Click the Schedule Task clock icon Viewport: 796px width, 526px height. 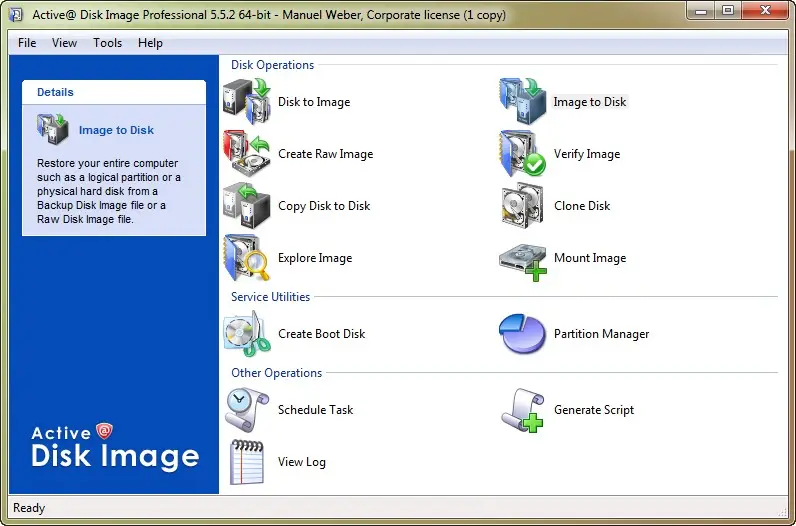(247, 410)
